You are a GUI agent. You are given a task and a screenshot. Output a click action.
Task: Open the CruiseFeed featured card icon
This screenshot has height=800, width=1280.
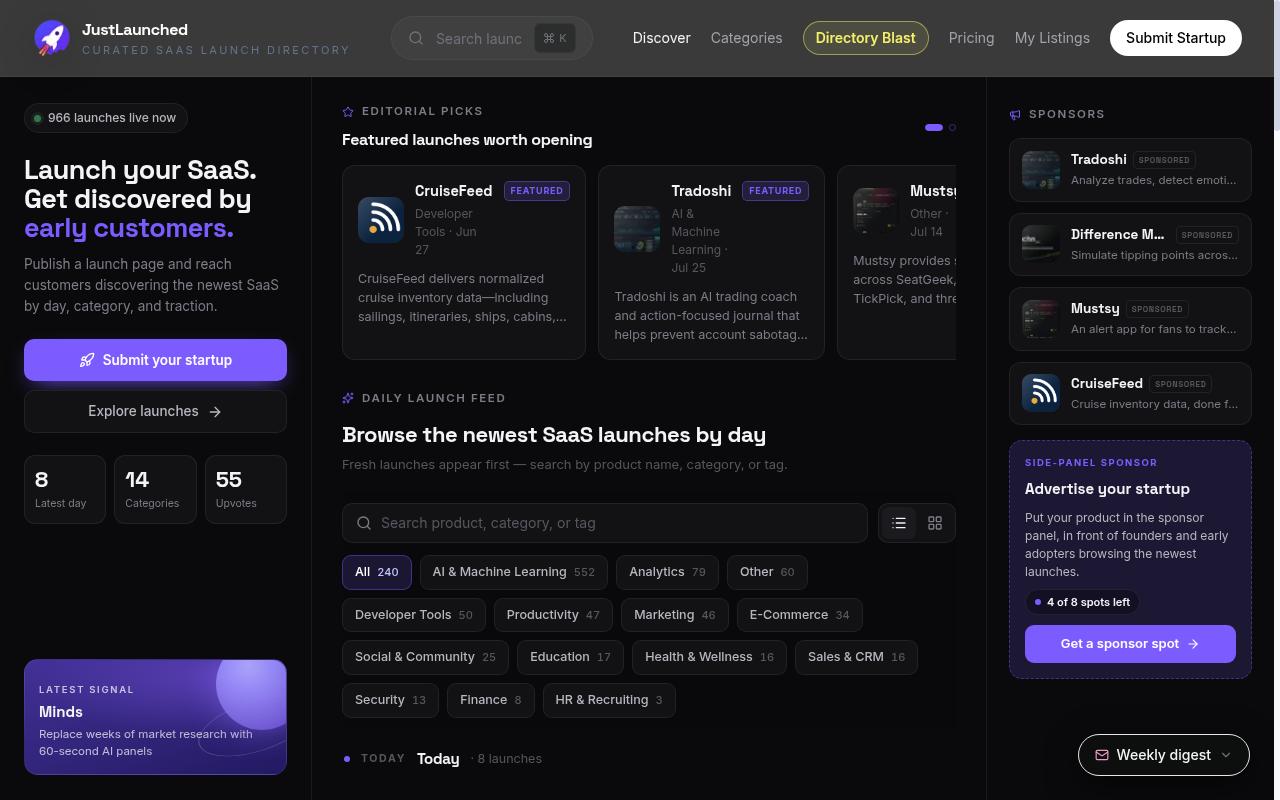pos(381,220)
